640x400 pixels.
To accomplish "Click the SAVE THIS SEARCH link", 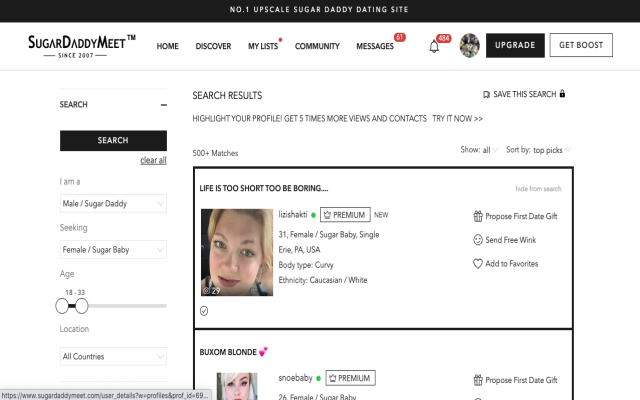I will point(524,94).
